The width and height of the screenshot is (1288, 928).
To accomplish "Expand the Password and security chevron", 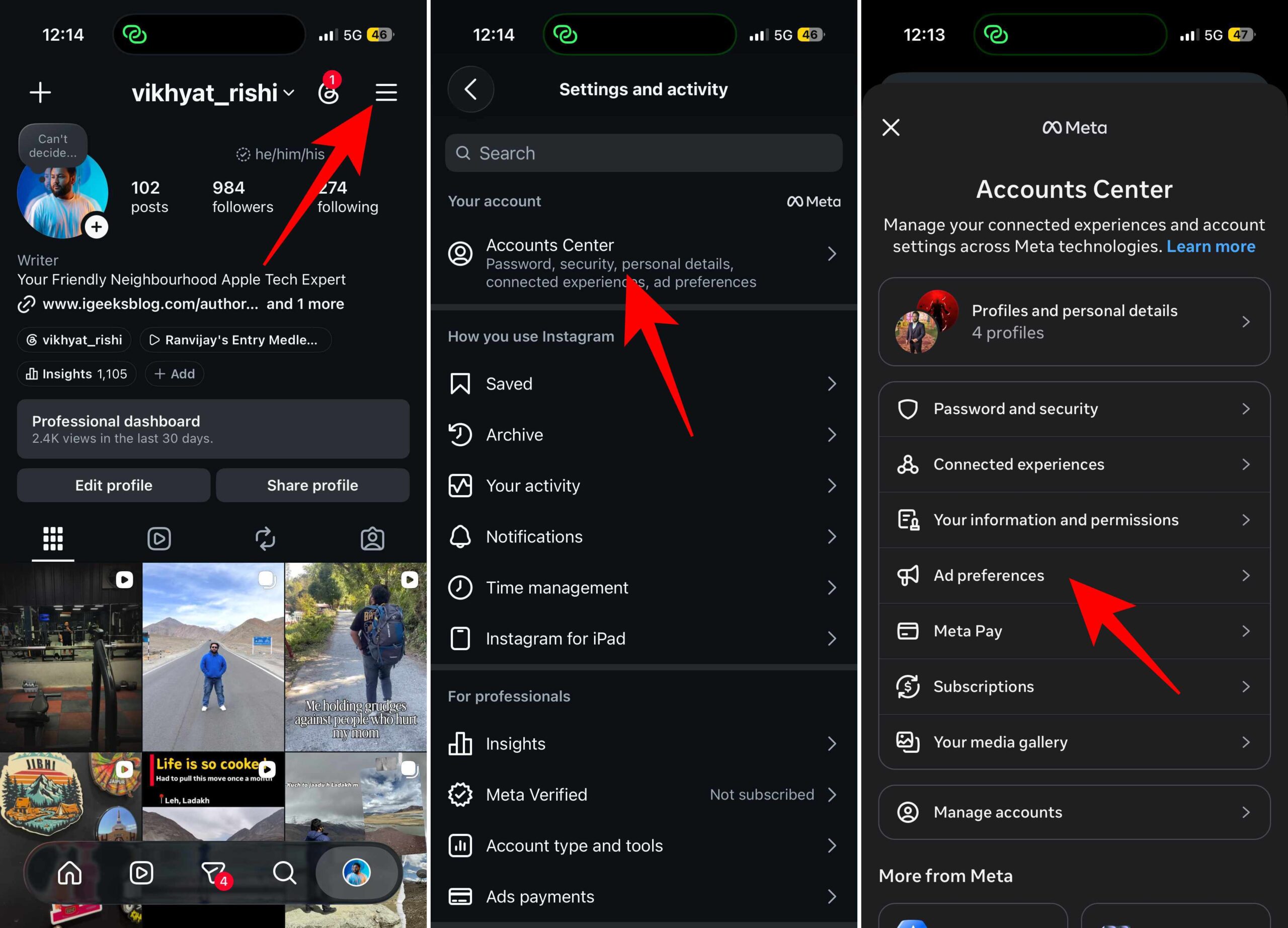I will [1246, 409].
